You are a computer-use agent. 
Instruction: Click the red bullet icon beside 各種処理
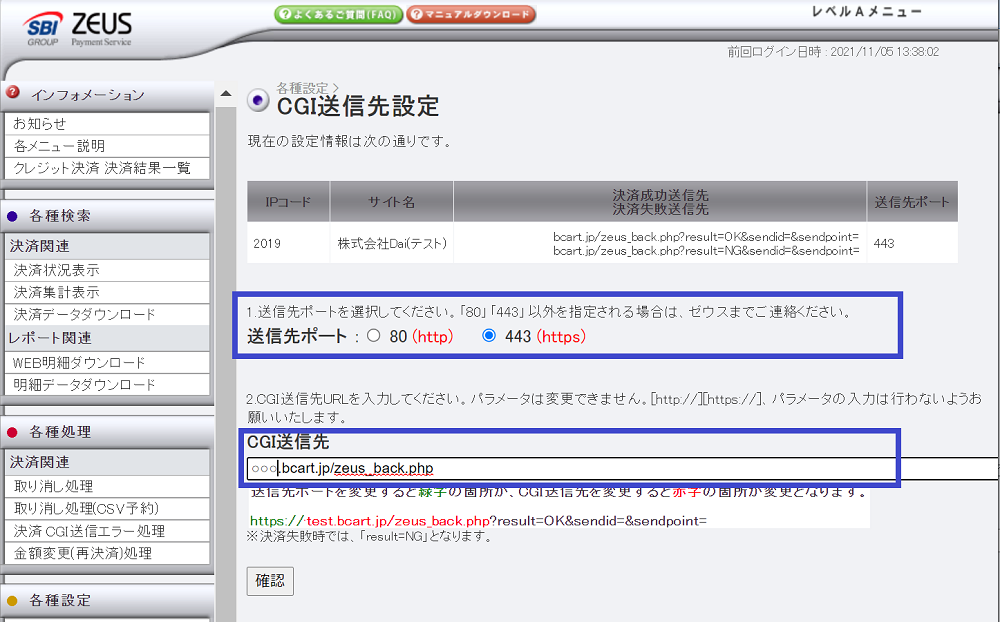click(12, 433)
